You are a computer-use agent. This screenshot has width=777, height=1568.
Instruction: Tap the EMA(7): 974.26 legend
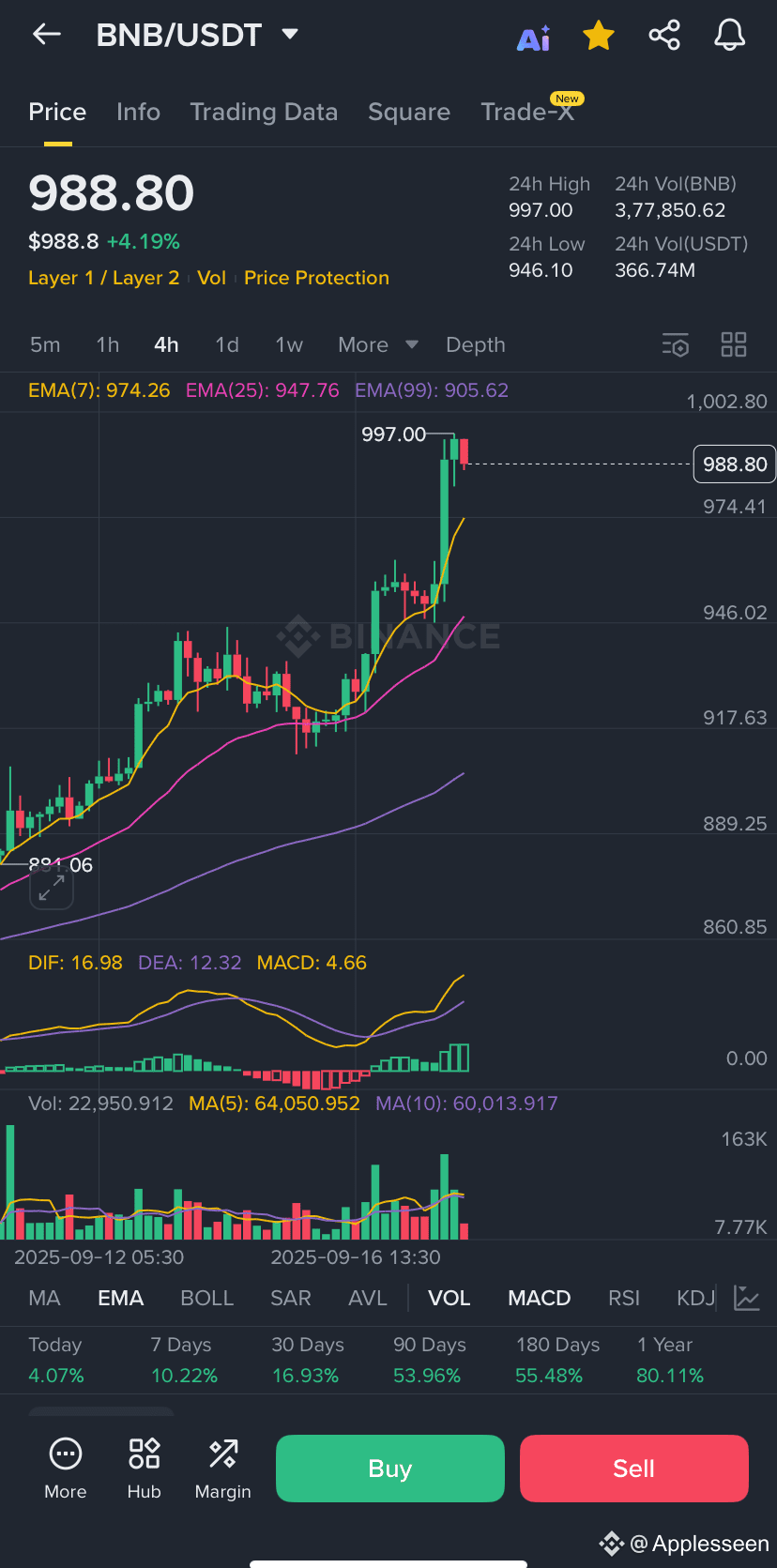pyautogui.click(x=99, y=390)
